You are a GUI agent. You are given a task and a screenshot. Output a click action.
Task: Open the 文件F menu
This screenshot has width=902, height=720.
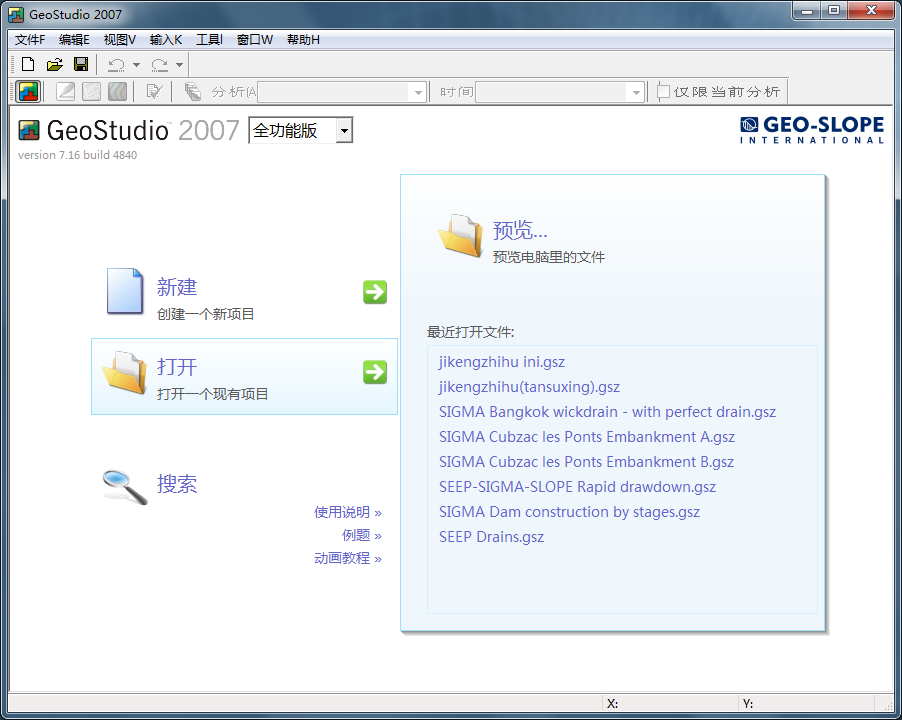pos(30,40)
